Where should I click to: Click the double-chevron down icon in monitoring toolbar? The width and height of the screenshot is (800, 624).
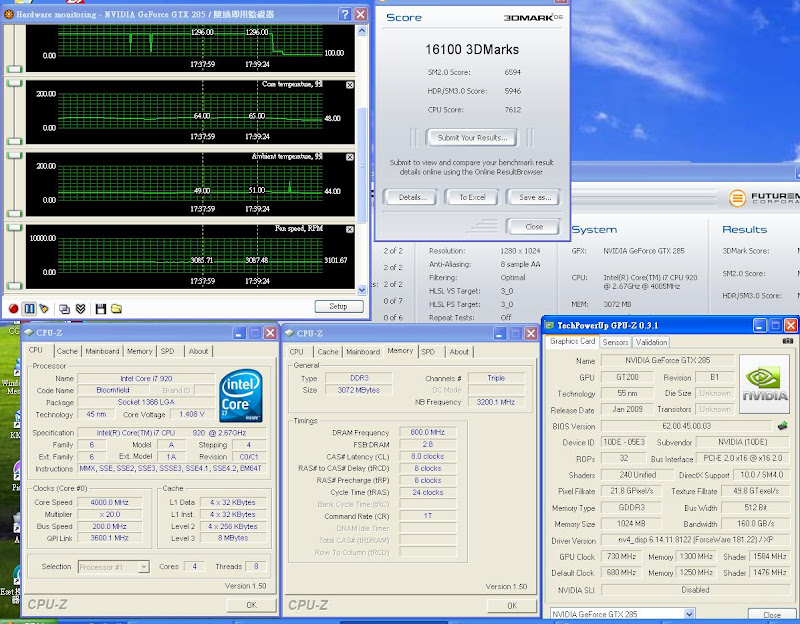tap(79, 308)
